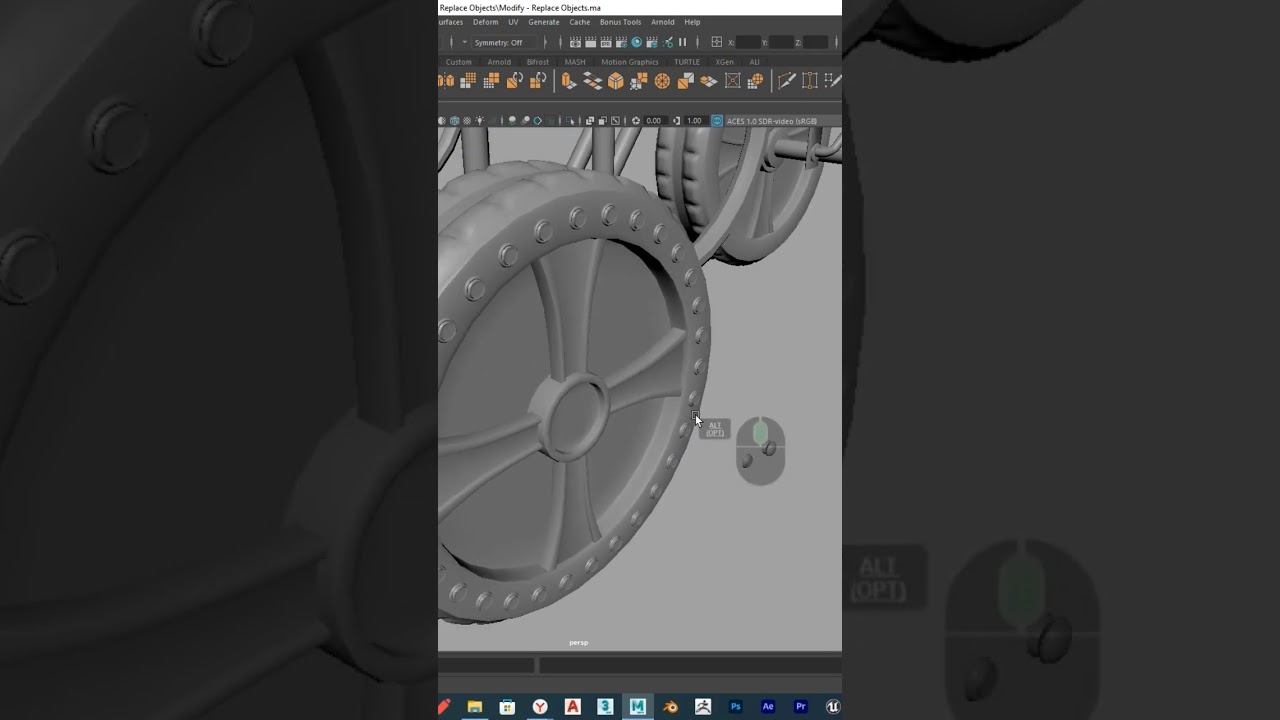The width and height of the screenshot is (1280, 720).
Task: Click the orange sphere with grid shelf icon
Action: pyautogui.click(x=755, y=80)
